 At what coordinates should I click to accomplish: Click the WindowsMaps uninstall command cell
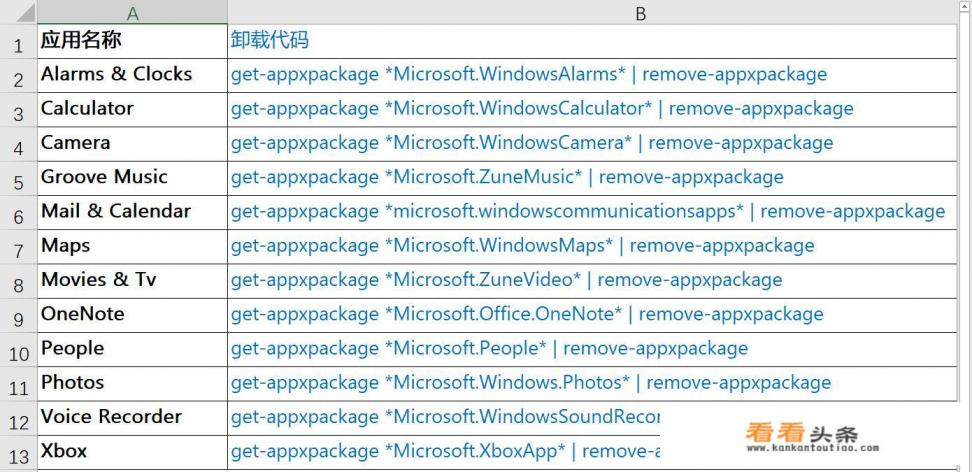[x=592, y=246]
